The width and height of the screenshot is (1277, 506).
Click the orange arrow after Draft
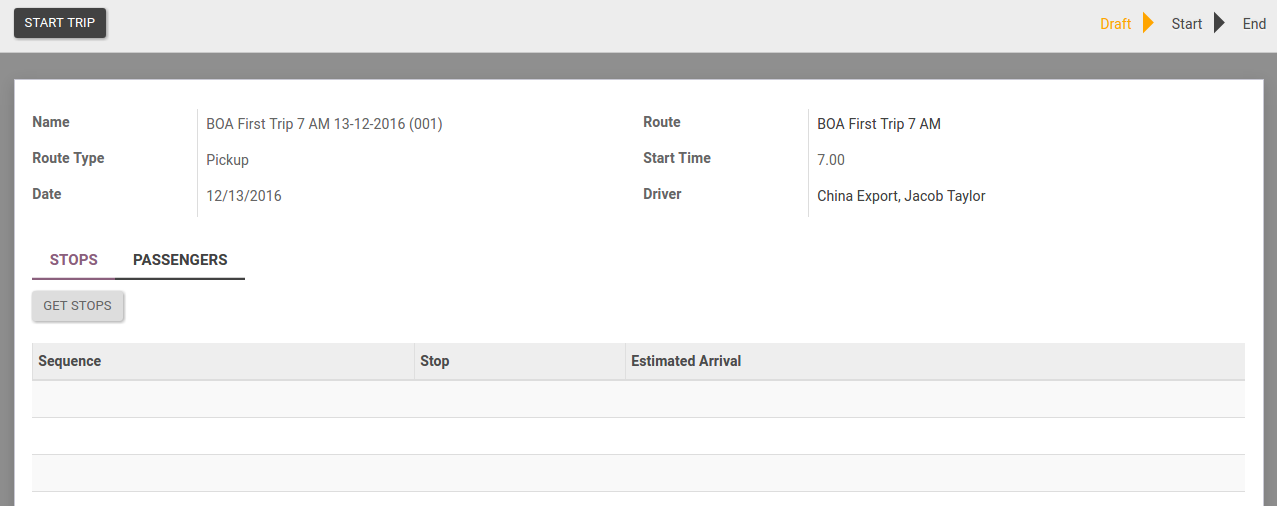point(1149,23)
